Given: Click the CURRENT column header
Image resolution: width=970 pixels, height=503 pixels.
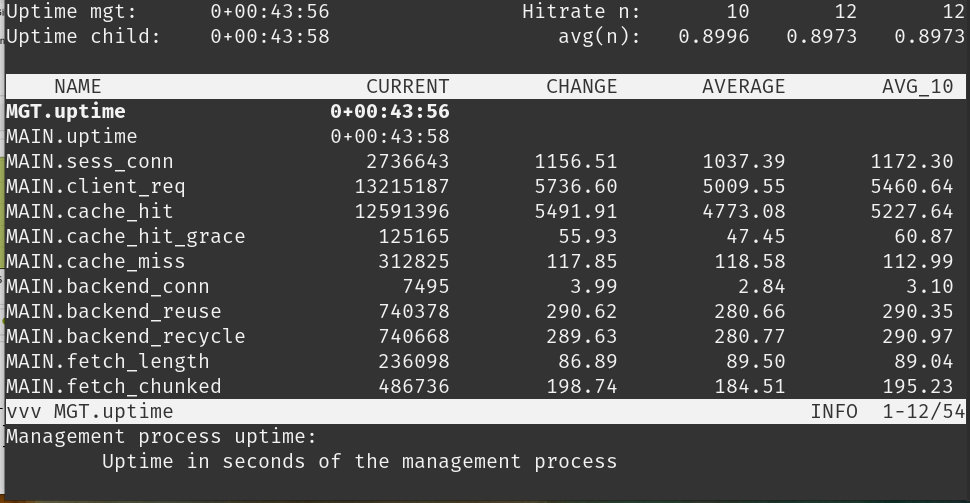Looking at the screenshot, I should (408, 87).
